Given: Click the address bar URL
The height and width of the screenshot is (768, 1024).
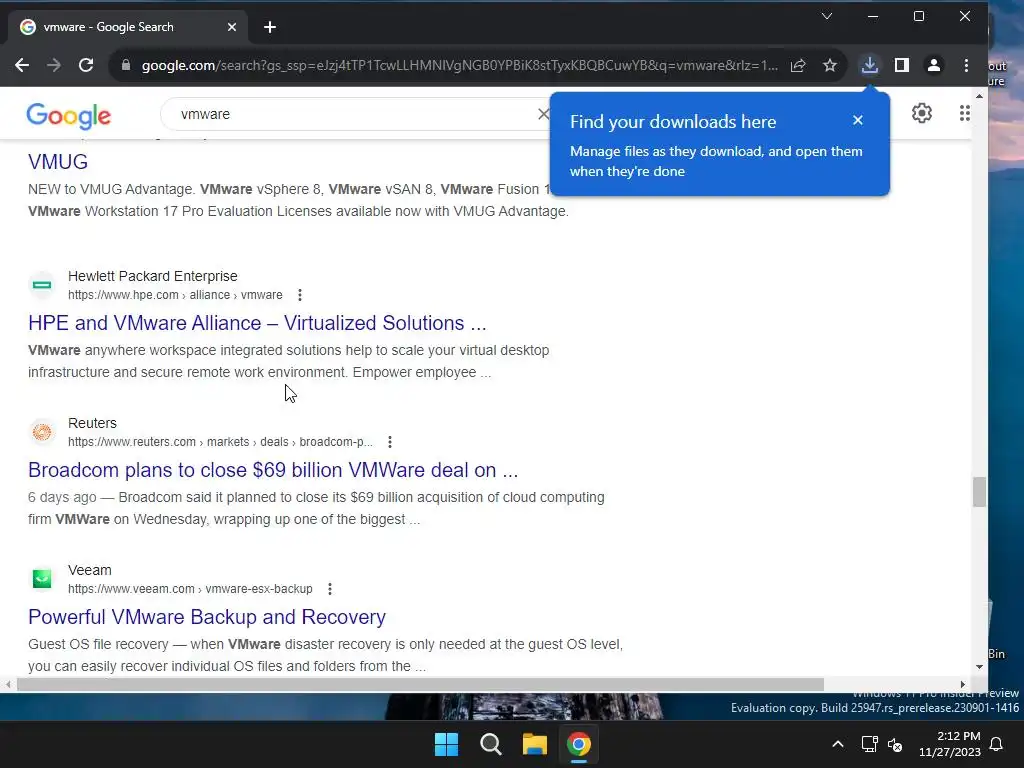Looking at the screenshot, I should (x=459, y=65).
